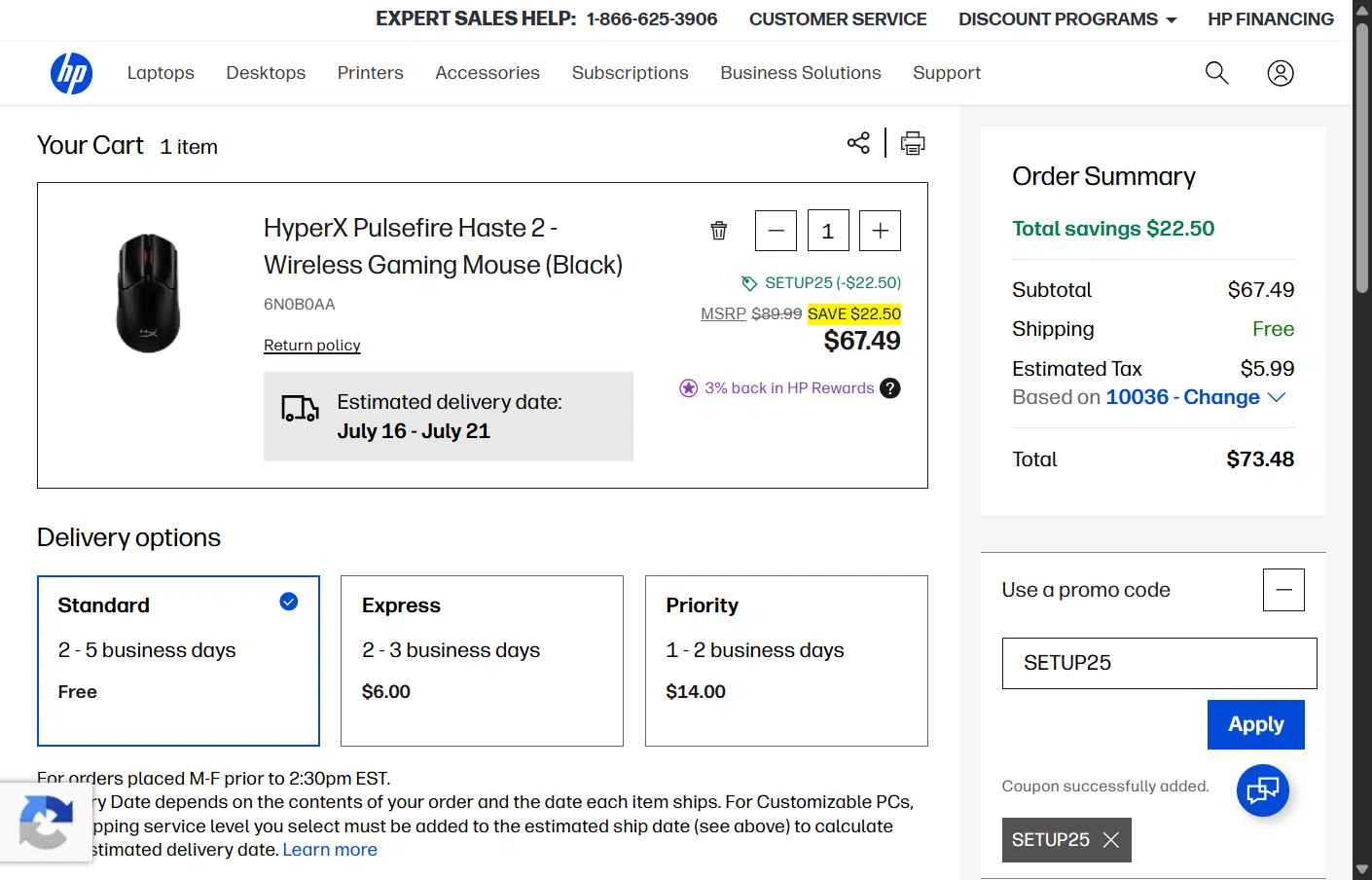Open HyperX Pulsefire Haste 2 product title
The height and width of the screenshot is (880, 1372).
[443, 246]
